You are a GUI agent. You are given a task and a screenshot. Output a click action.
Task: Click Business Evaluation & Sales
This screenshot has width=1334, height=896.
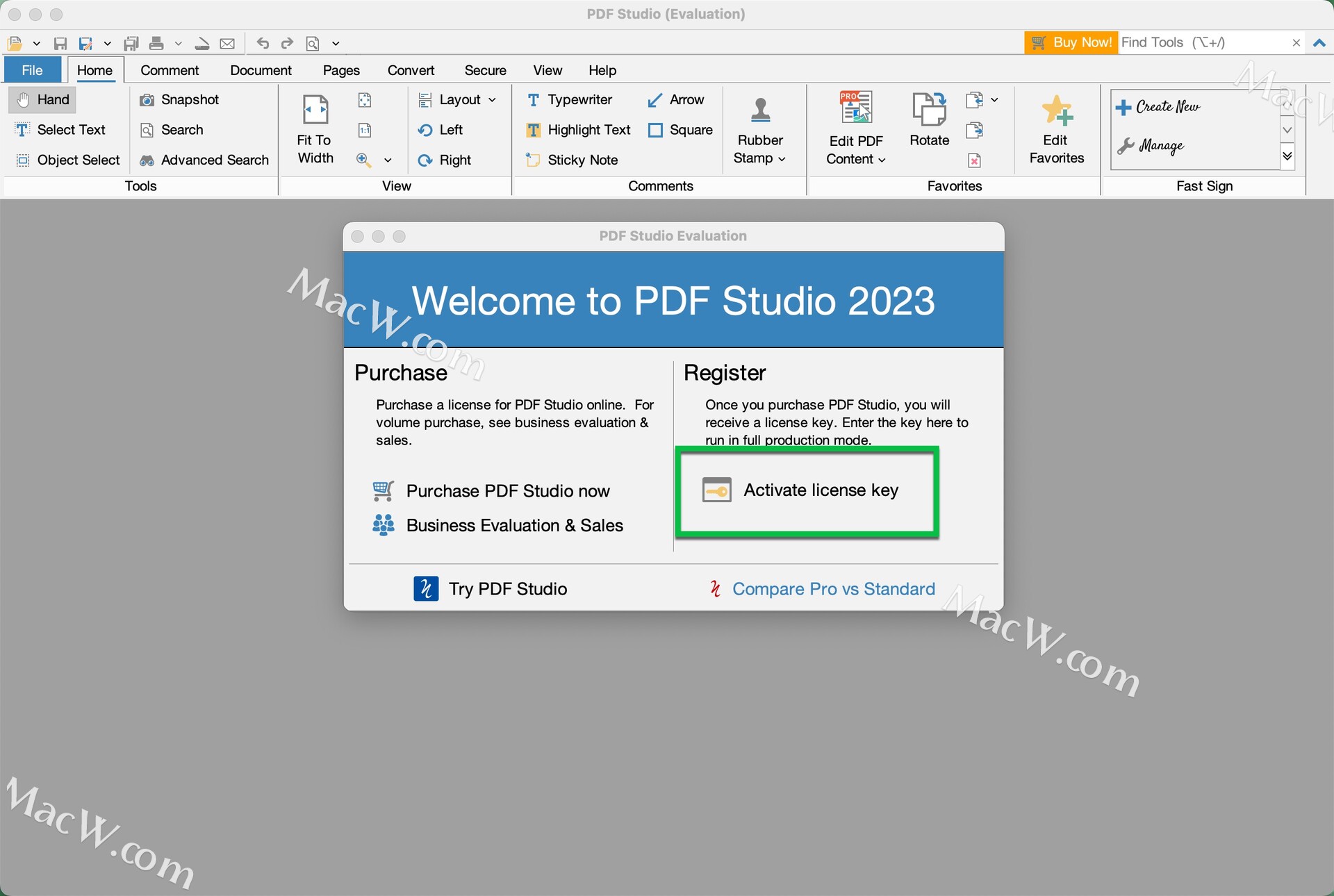pos(497,525)
